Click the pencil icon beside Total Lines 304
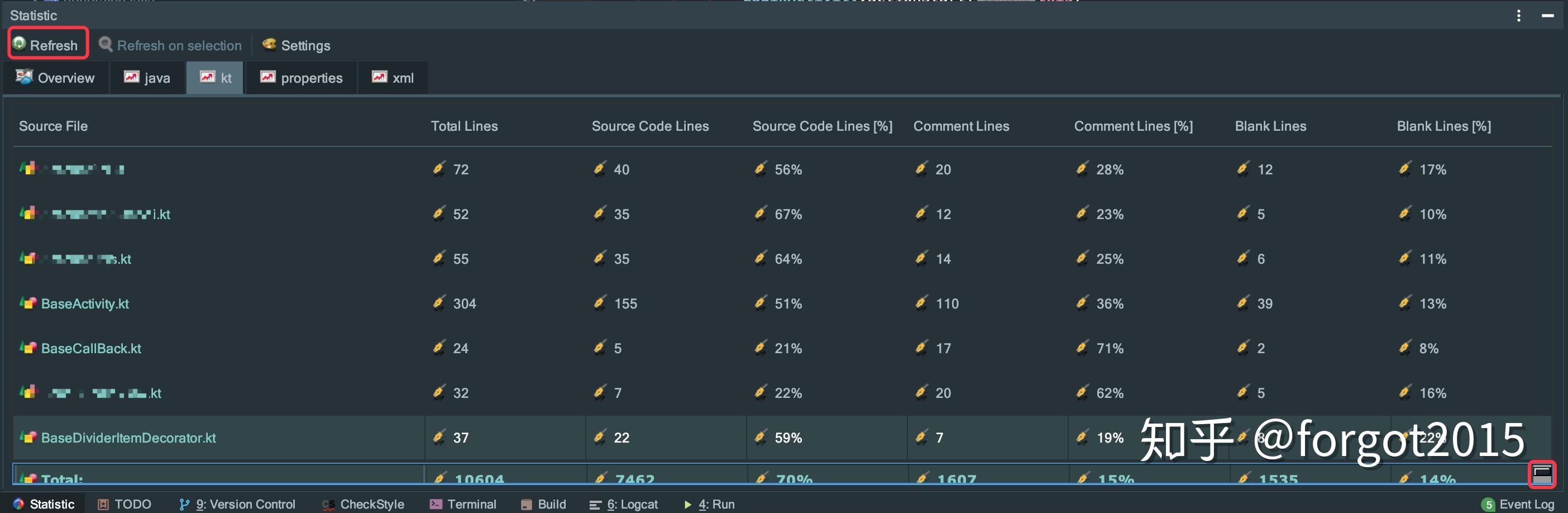The height and width of the screenshot is (513, 1568). [x=439, y=302]
